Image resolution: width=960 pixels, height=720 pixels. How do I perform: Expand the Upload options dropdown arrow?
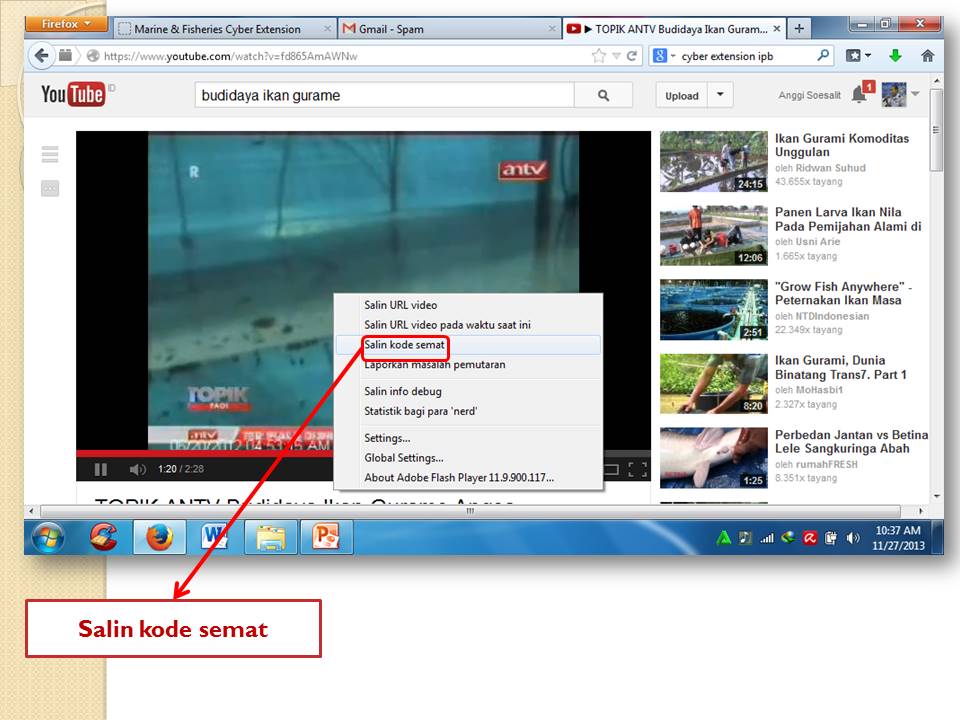[x=720, y=95]
